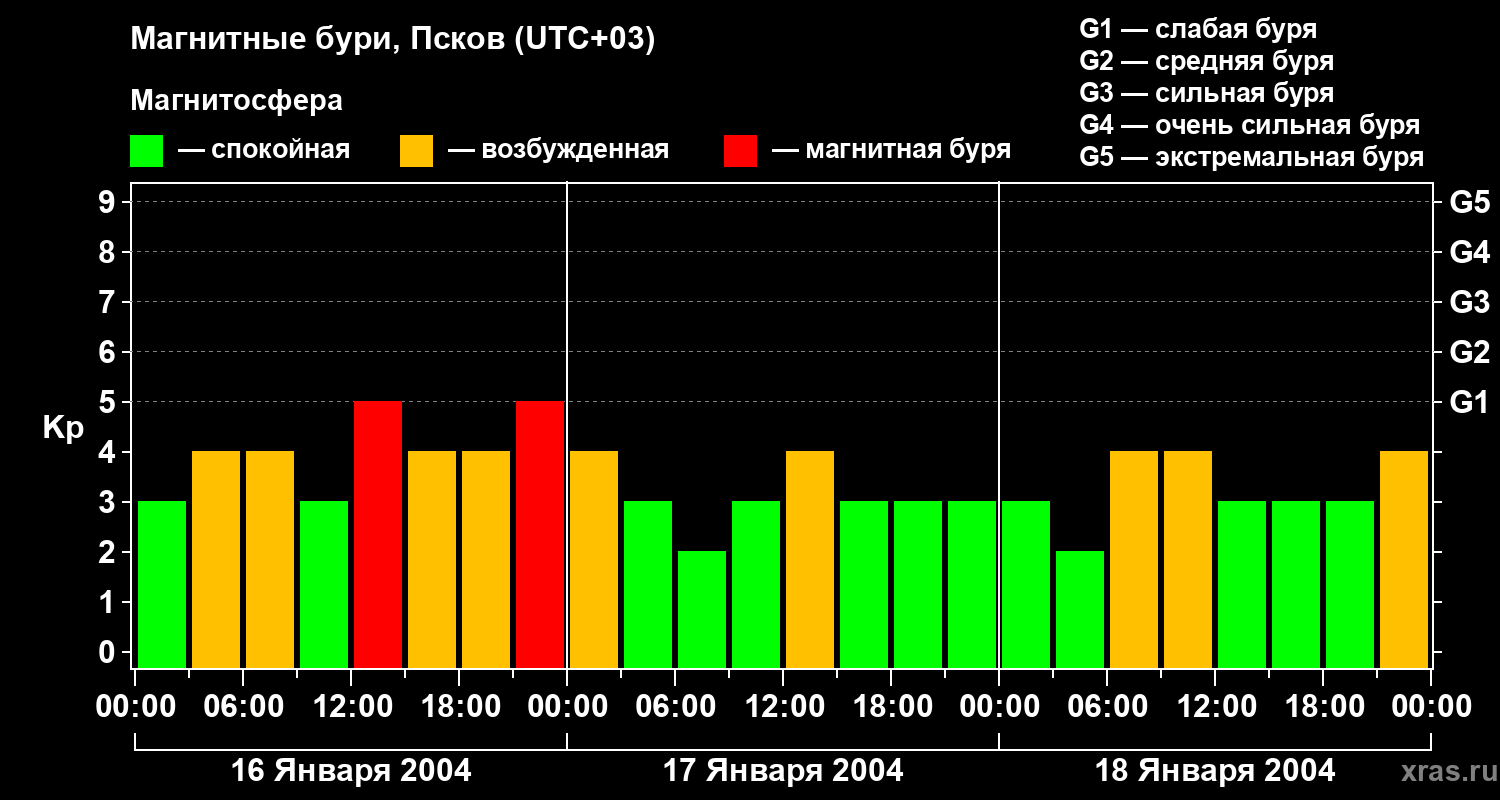Click the red bar for 21:00–00:00 on 16 January
Viewport: 1500px width, 800px height.
(540, 534)
